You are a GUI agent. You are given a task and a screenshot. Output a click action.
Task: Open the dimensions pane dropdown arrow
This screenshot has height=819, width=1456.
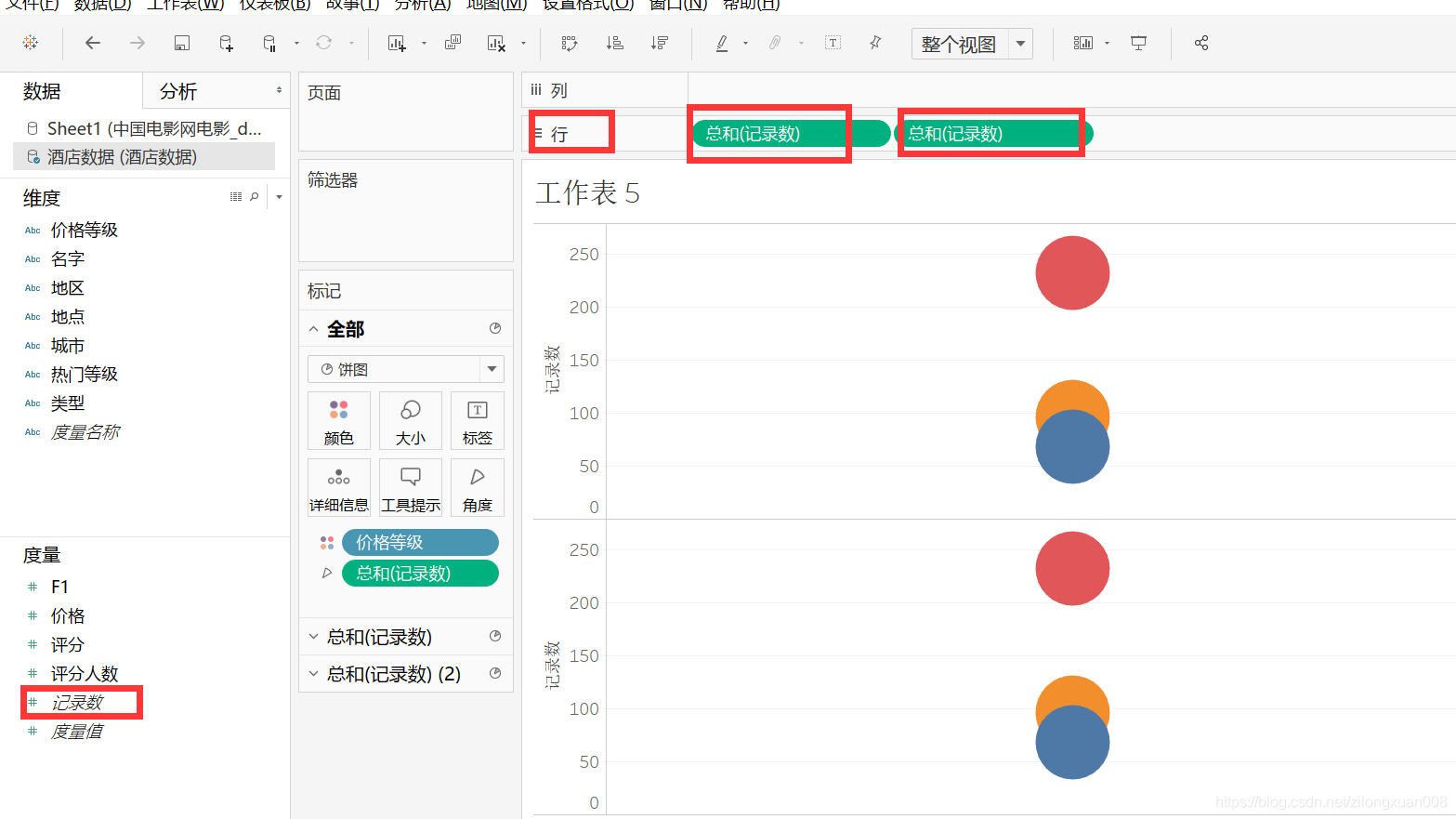coord(279,197)
